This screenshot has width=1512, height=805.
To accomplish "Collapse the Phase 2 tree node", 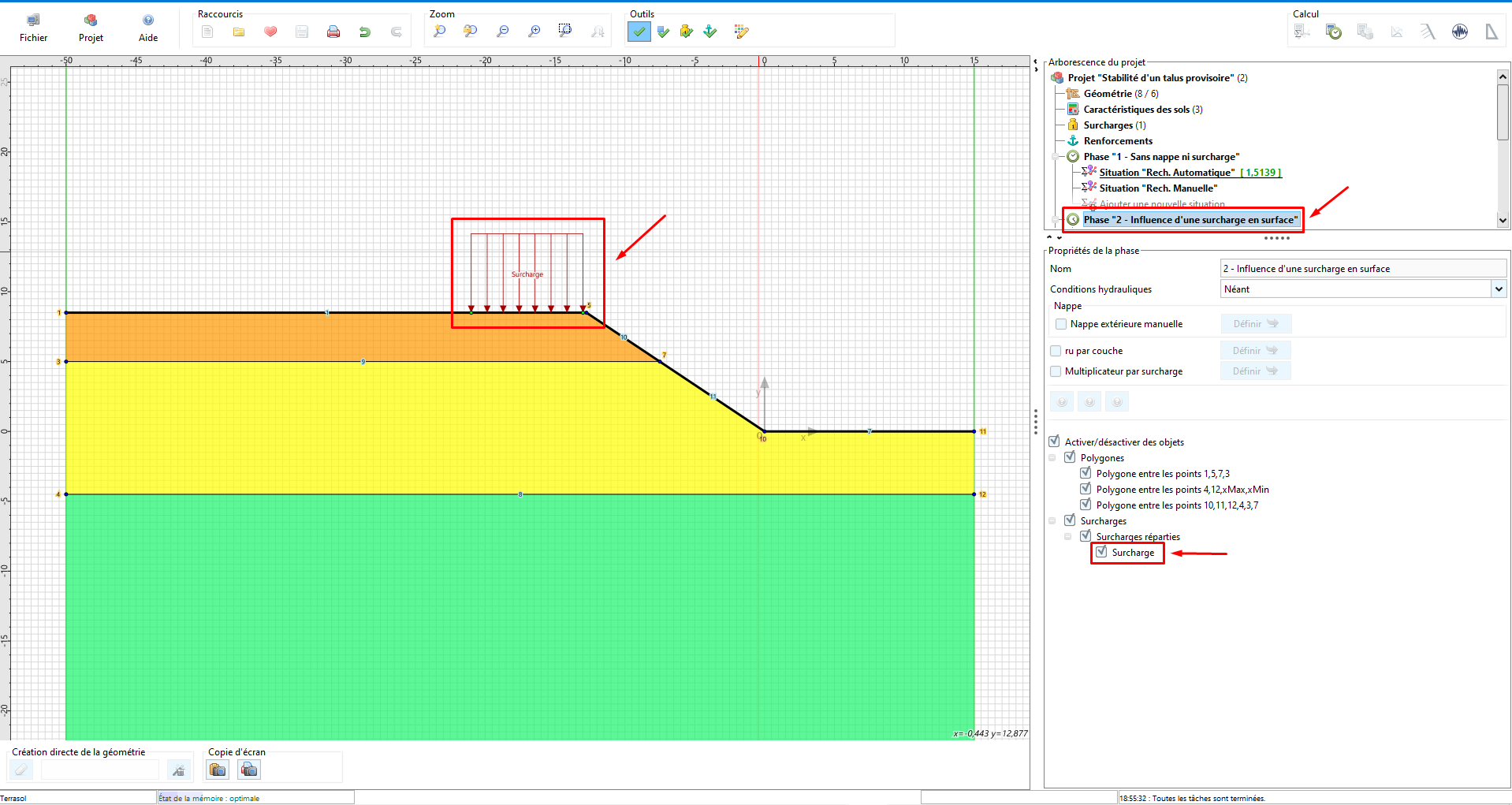I will 1056,220.
